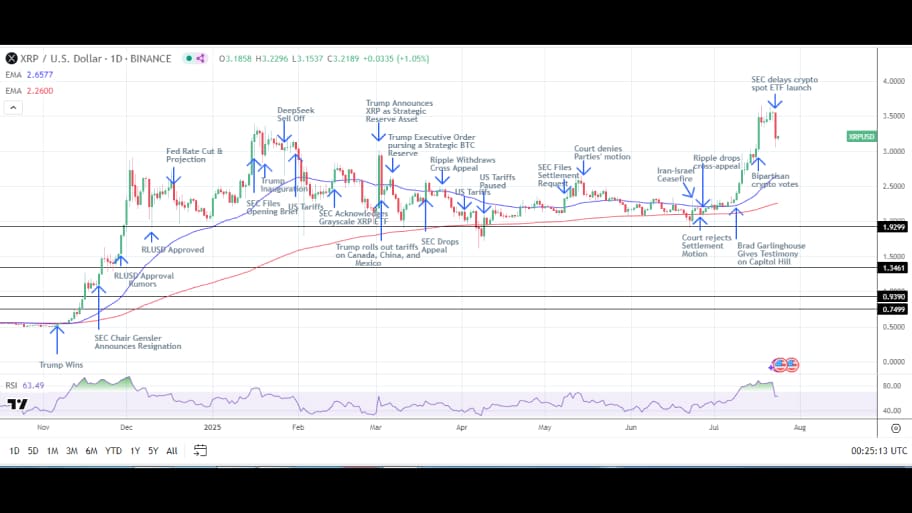
Task: Click the 00:25:13 UTC timezone button
Action: (x=879, y=451)
